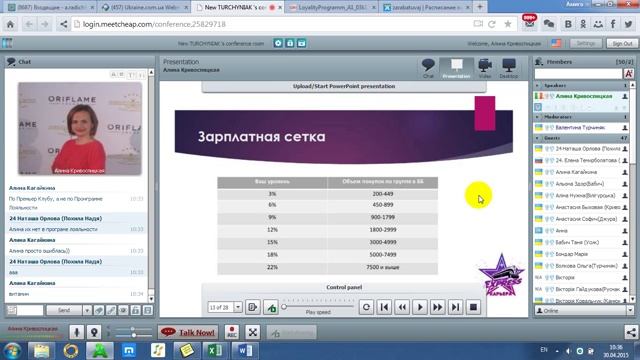The image size is (640, 360).
Task: Click the share icon at bottom right
Action: [x=631, y=332]
